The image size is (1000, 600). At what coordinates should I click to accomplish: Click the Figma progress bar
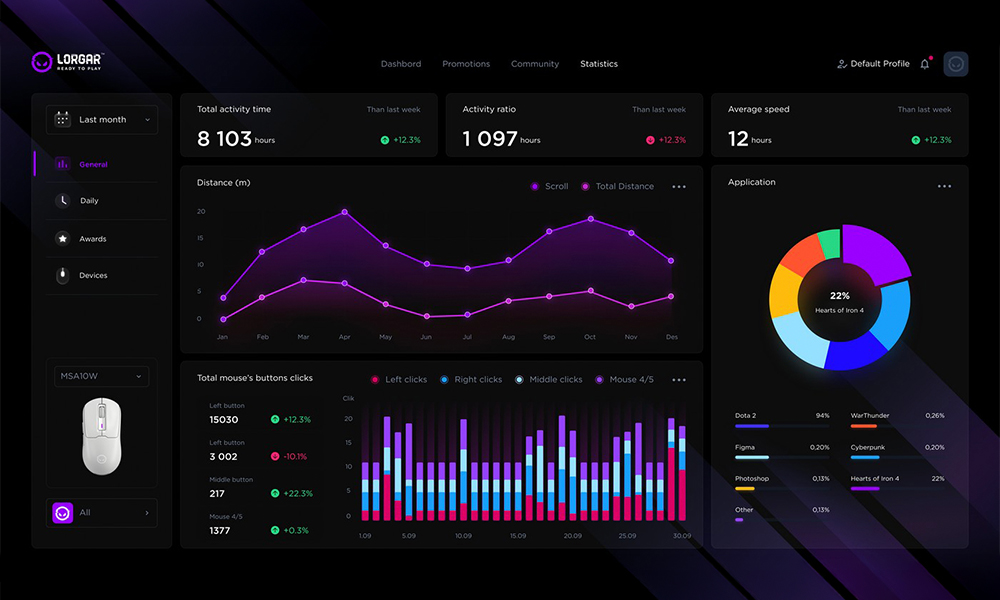pyautogui.click(x=782, y=457)
